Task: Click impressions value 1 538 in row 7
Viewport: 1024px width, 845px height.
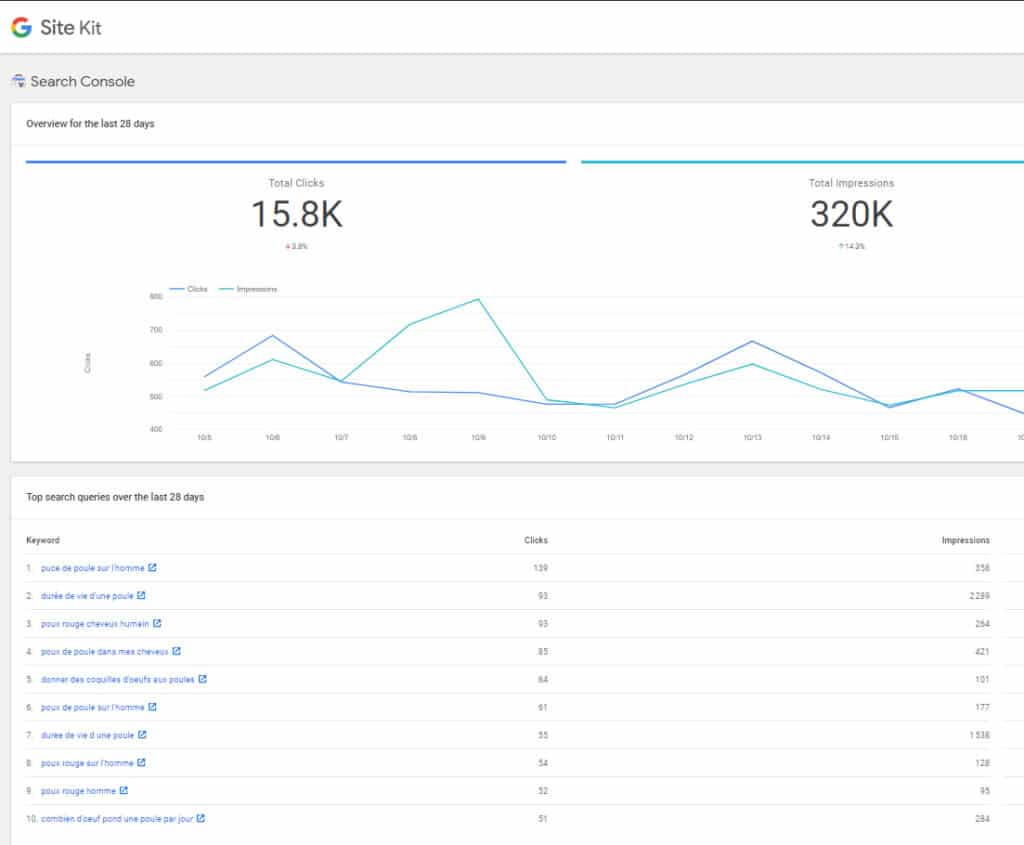Action: pyautogui.click(x=979, y=735)
